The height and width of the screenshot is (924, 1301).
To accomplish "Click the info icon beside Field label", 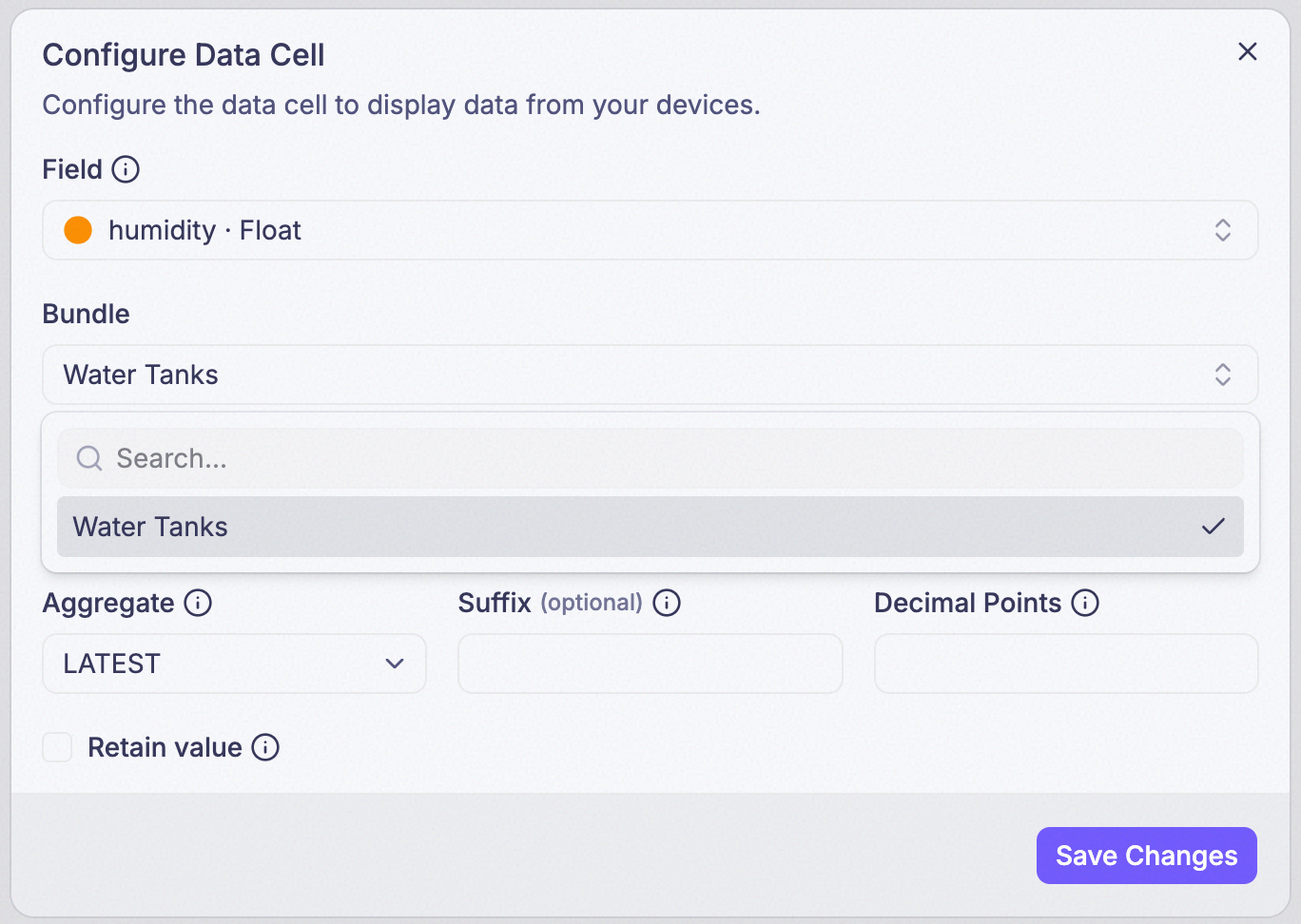I will coord(126,169).
